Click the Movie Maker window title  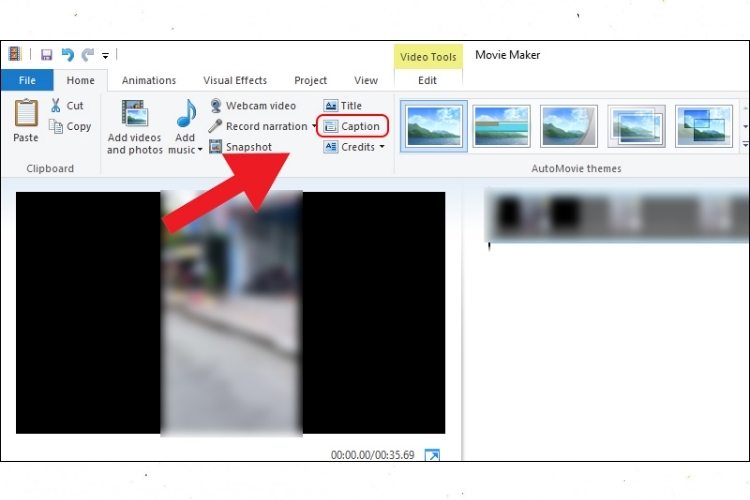[507, 55]
